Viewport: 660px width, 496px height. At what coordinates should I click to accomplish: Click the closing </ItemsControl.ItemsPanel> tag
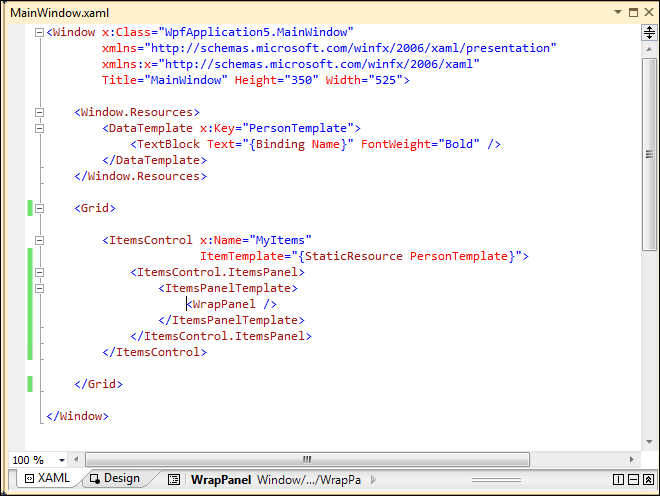coord(221,336)
